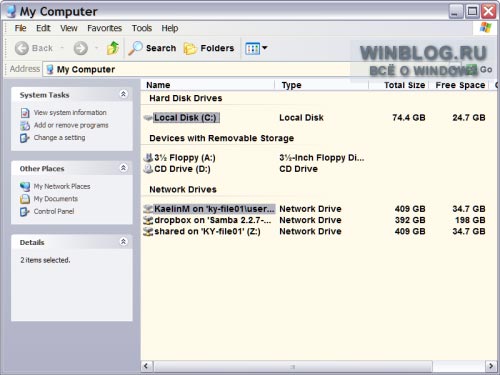Open the My Documents link
This screenshot has width=500, height=375.
[56, 199]
